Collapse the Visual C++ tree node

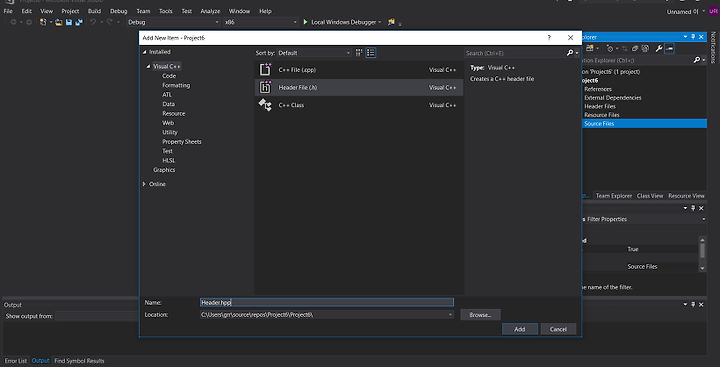pyautogui.click(x=149, y=67)
